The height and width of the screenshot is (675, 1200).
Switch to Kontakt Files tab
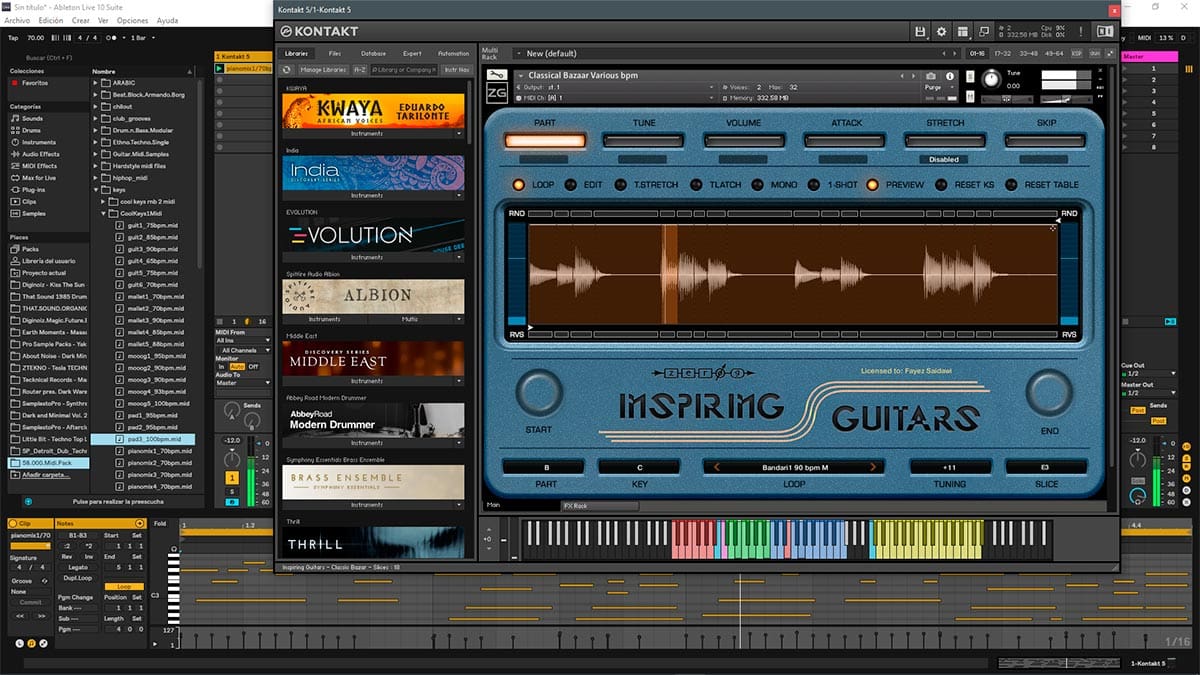coord(334,53)
